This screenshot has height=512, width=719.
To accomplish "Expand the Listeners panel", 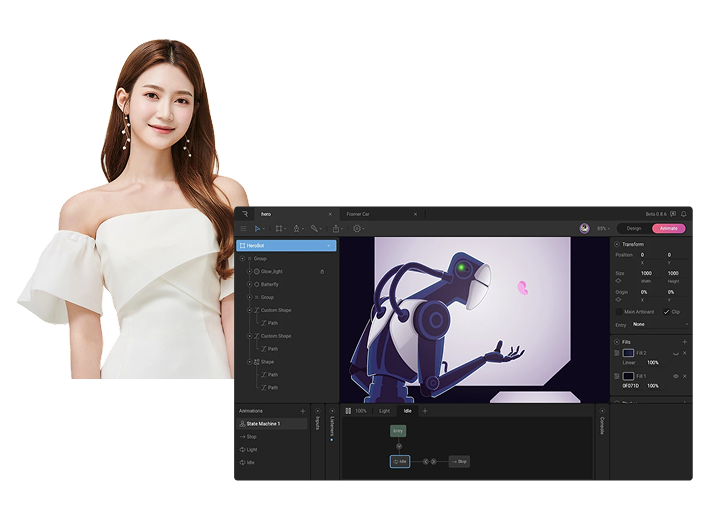I will [332, 411].
